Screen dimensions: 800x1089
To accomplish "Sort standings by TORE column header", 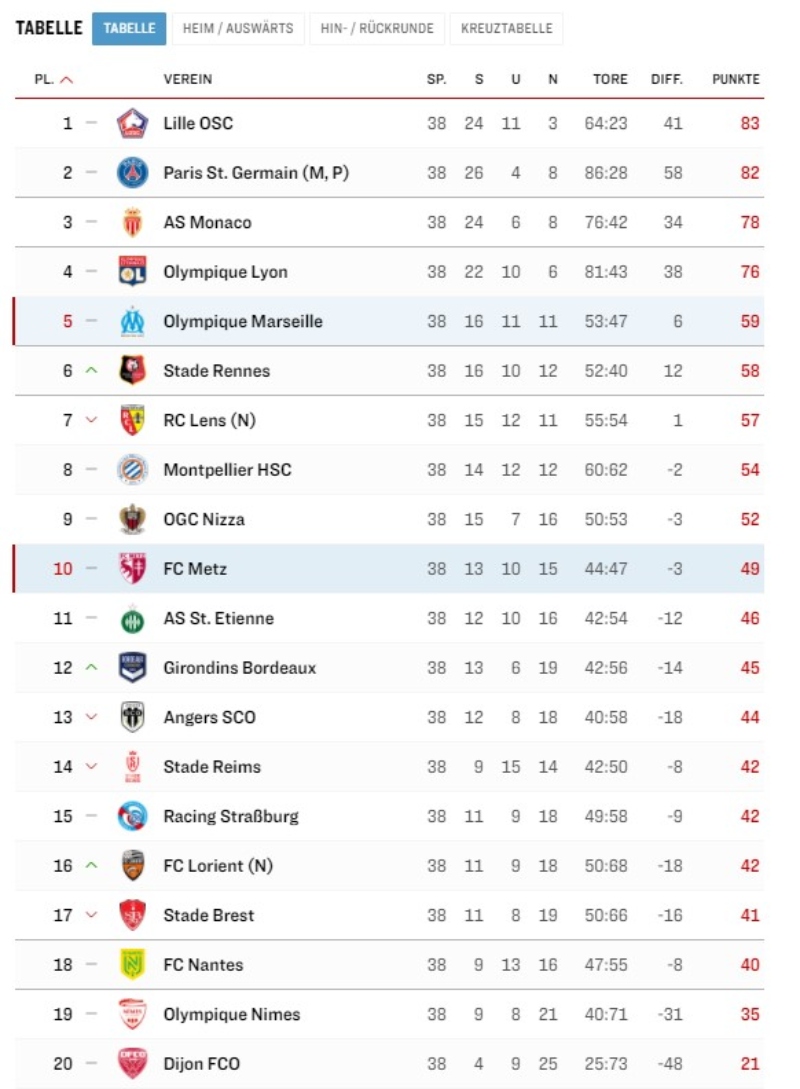I will coord(610,79).
